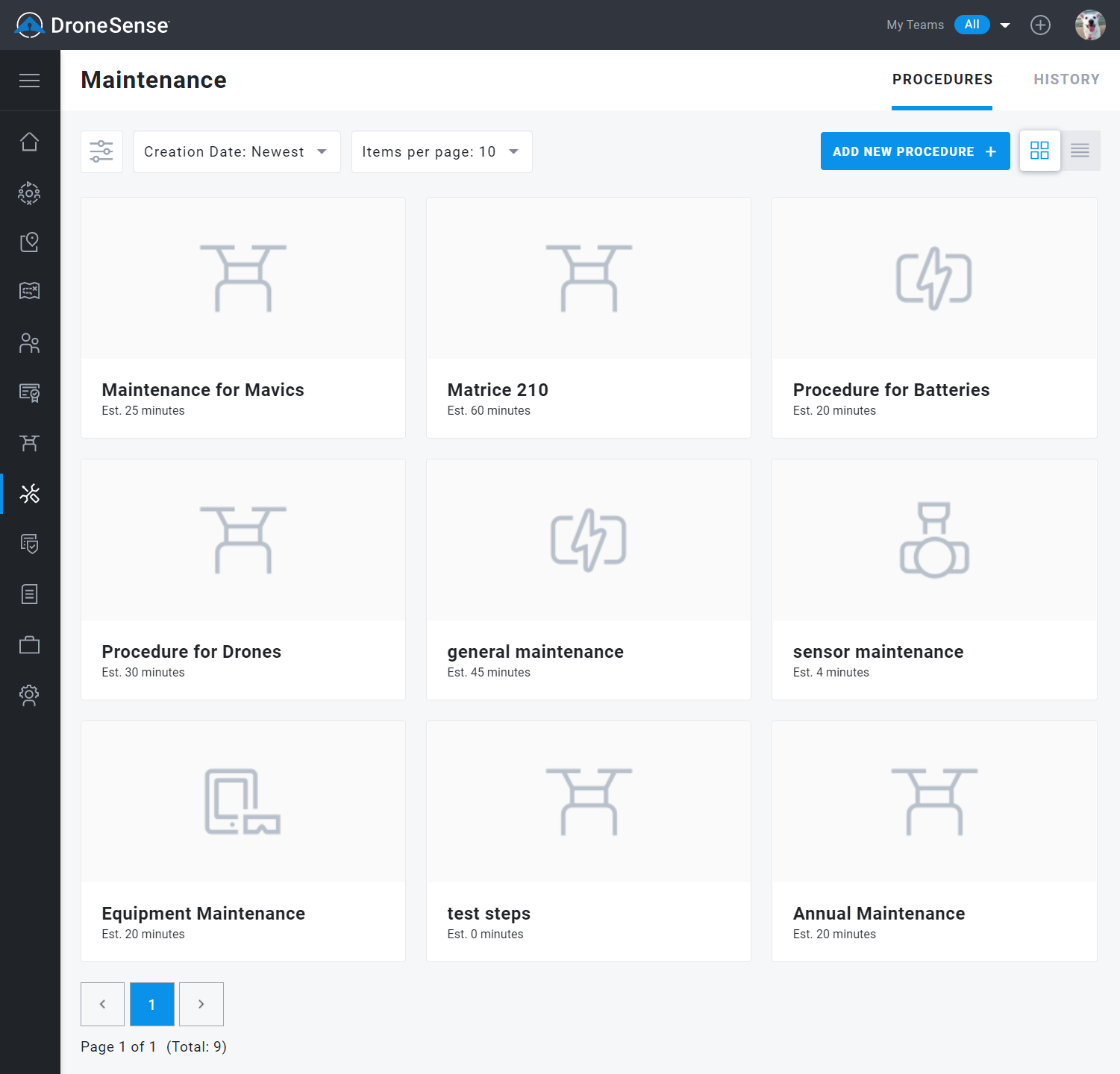Click Est. 0 minutes text
Image resolution: width=1120 pixels, height=1074 pixels.
[485, 935]
